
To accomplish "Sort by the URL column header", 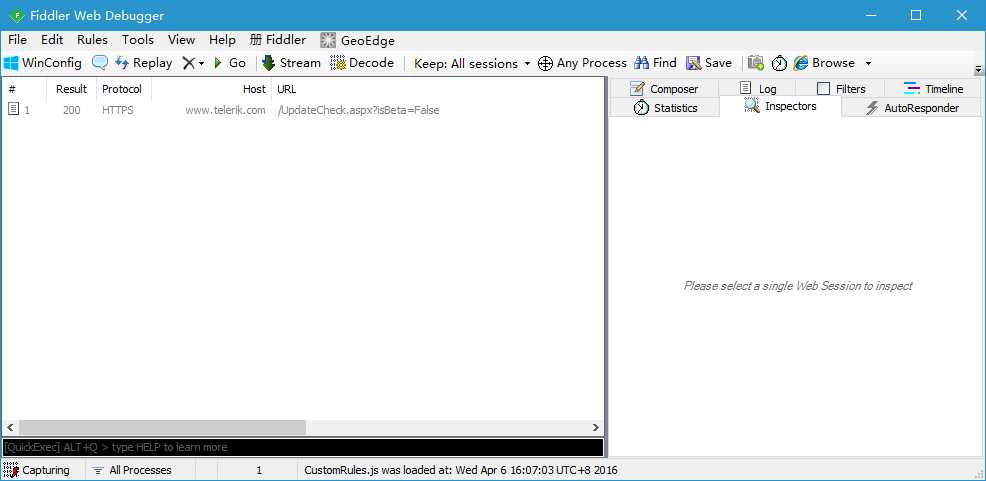I will 437,89.
